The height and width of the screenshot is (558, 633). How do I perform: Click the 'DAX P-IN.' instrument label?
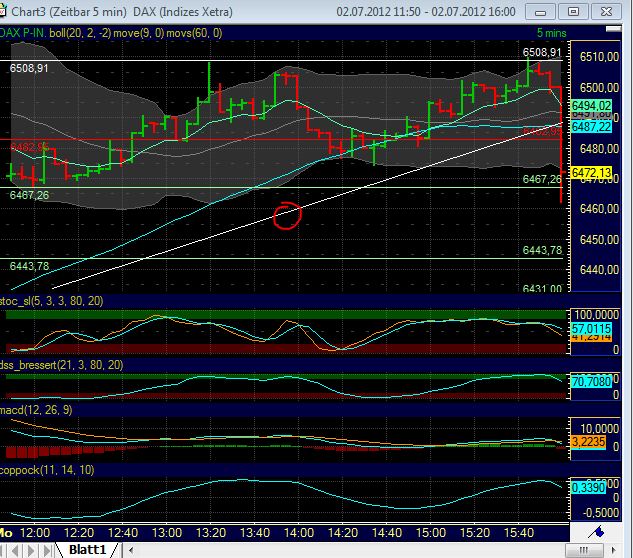coord(23,33)
